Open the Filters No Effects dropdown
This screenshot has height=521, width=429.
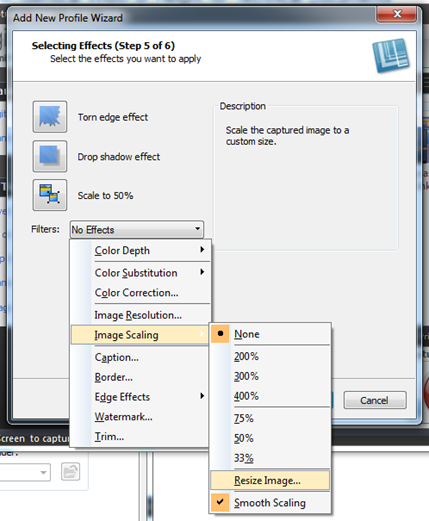tap(137, 229)
